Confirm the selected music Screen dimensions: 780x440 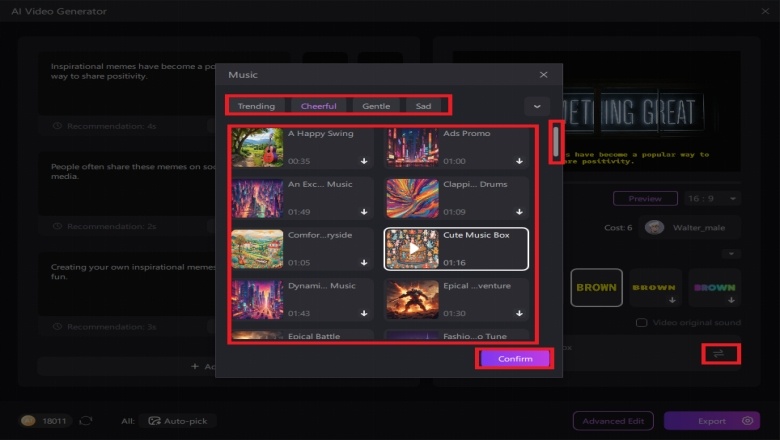pos(515,359)
